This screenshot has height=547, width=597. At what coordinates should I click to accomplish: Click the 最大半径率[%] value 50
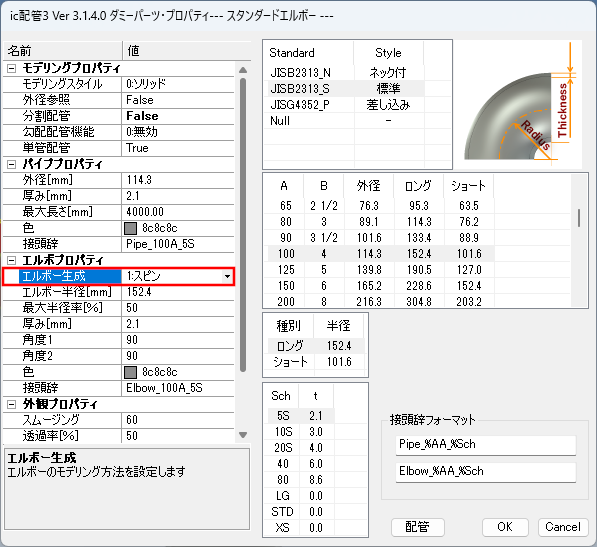click(x=178, y=308)
